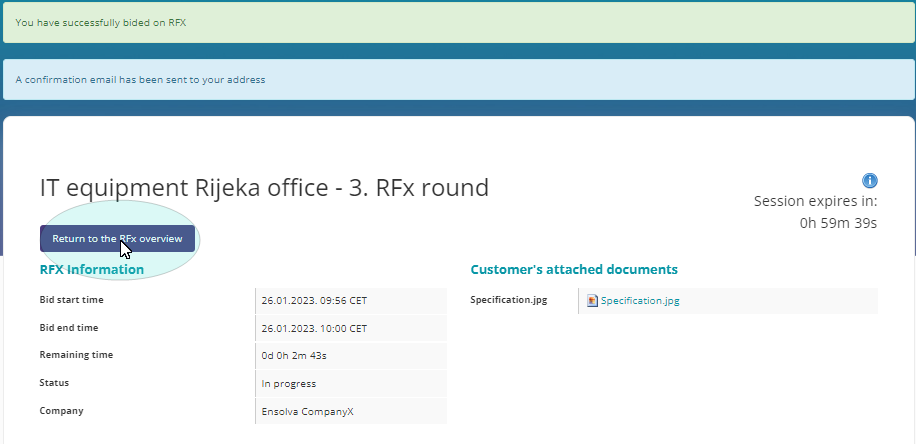
Task: Click the Session expires in label
Action: (x=815, y=201)
